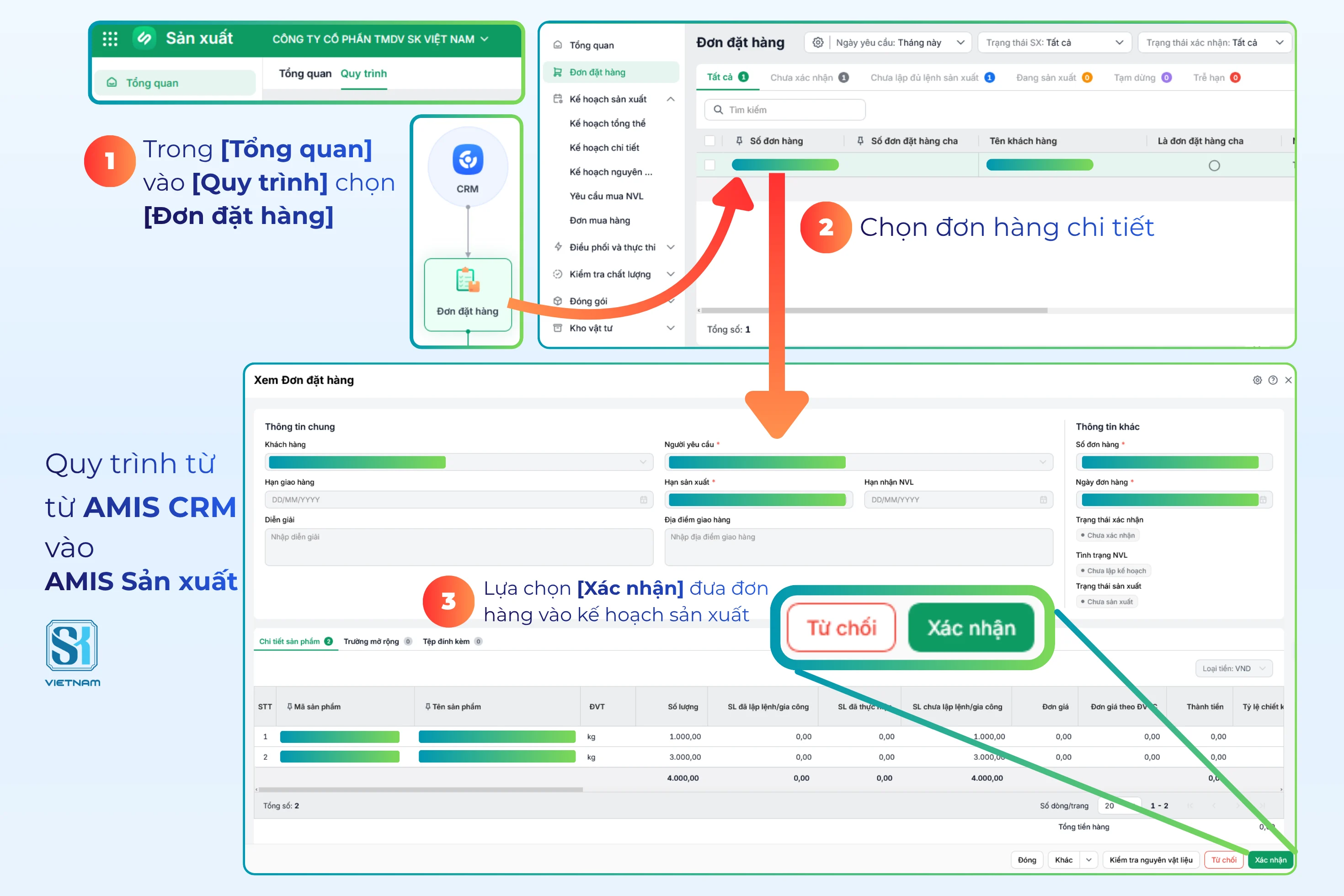This screenshot has width=1344, height=896.
Task: Expand Kho vật tư group
Action: tap(671, 328)
